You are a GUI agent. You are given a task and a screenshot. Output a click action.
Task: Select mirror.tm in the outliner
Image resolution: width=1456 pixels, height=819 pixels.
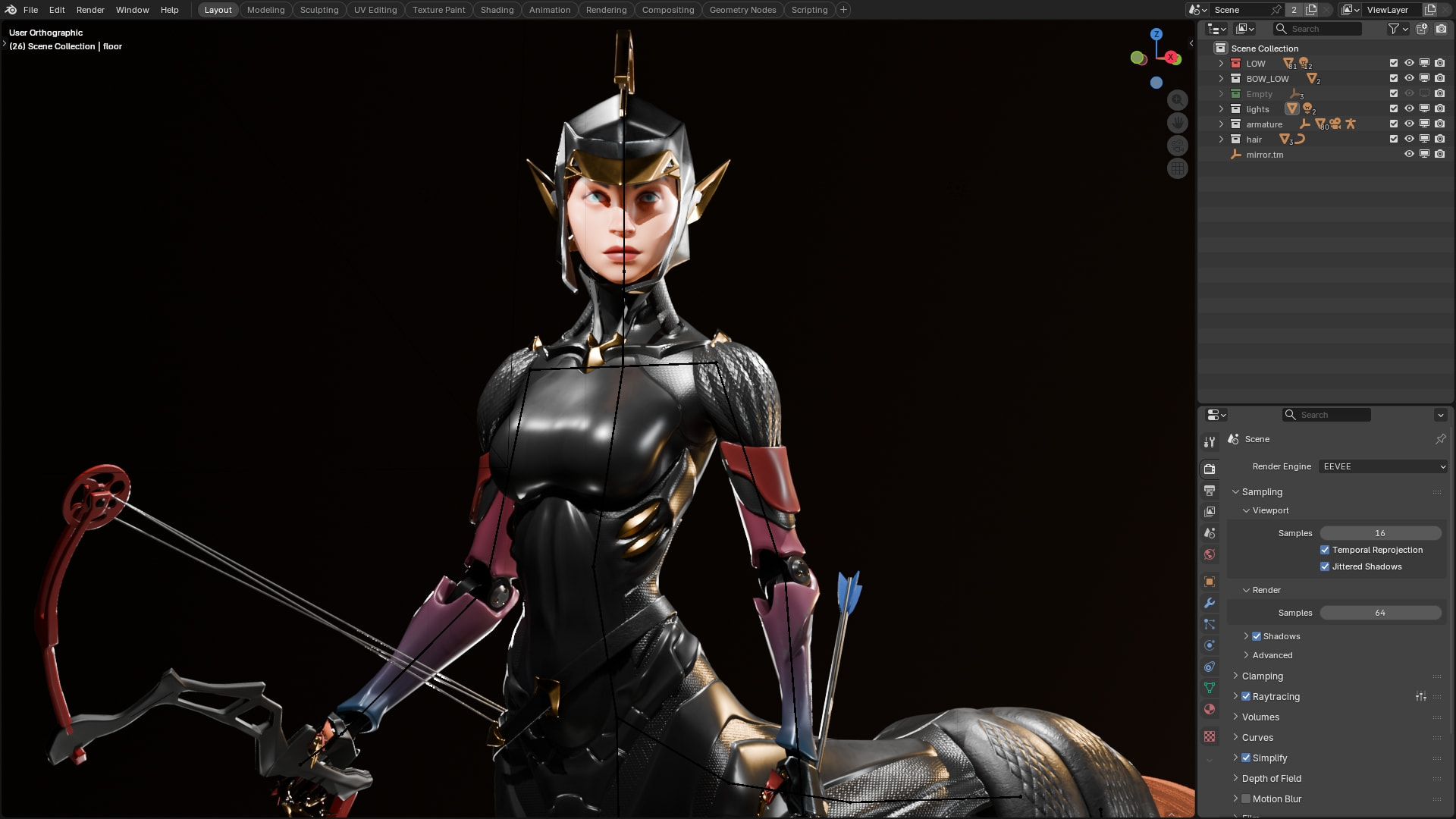pyautogui.click(x=1264, y=155)
